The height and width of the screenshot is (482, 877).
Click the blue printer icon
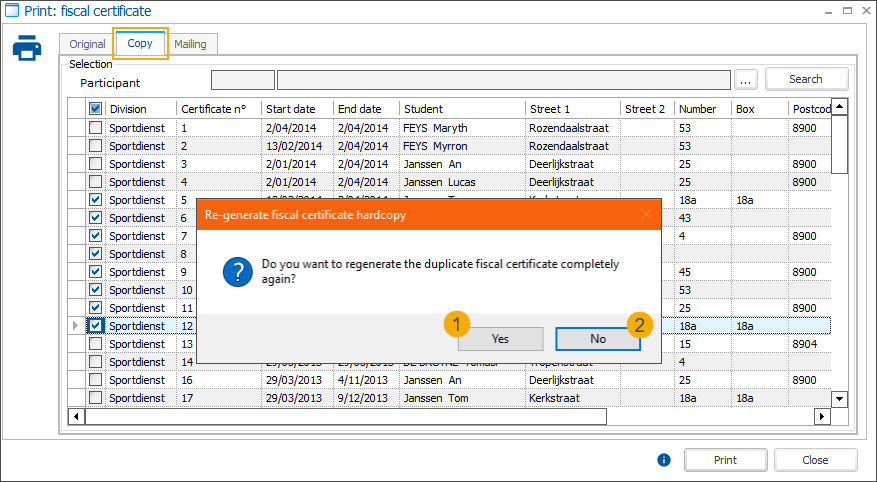[x=27, y=48]
